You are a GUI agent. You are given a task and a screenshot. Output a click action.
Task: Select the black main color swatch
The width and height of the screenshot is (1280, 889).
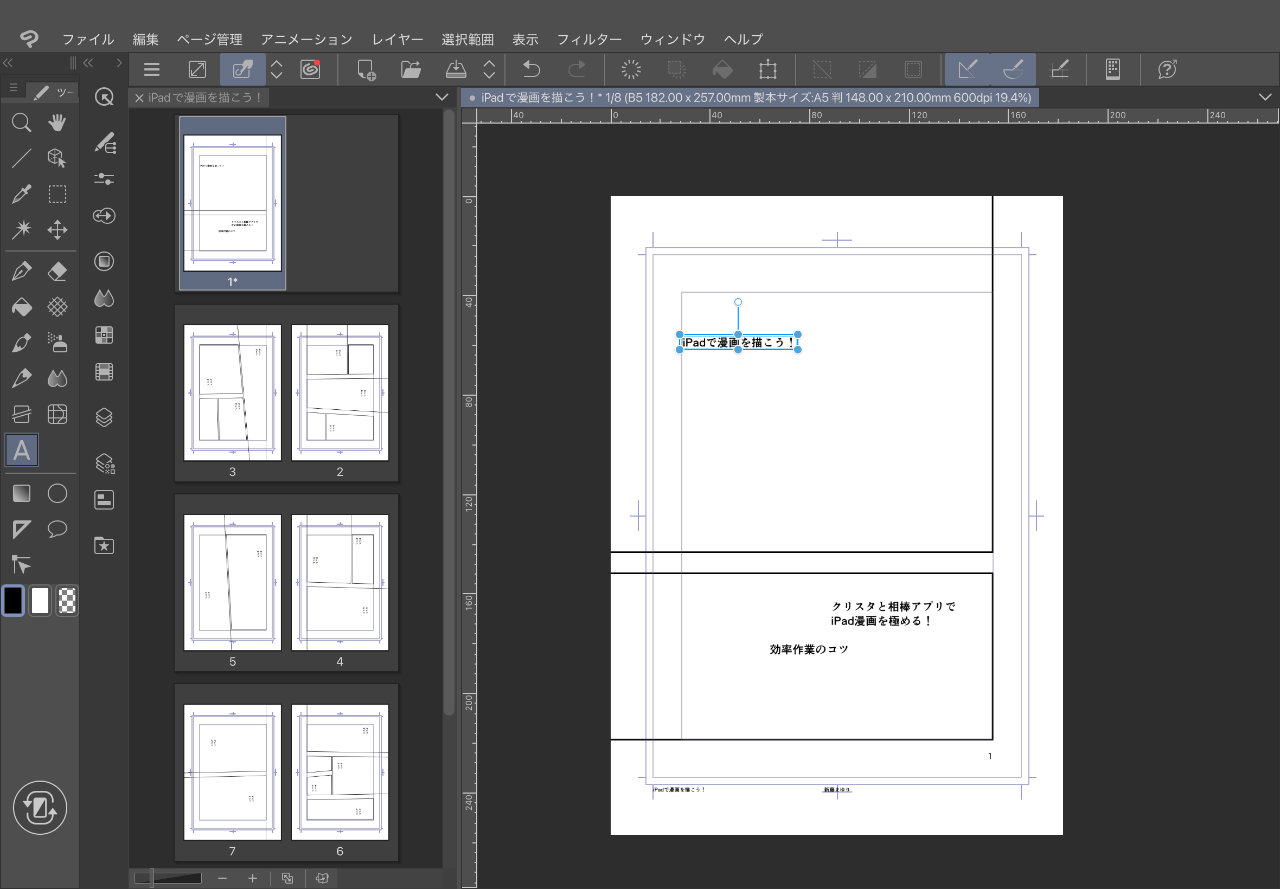pos(13,600)
